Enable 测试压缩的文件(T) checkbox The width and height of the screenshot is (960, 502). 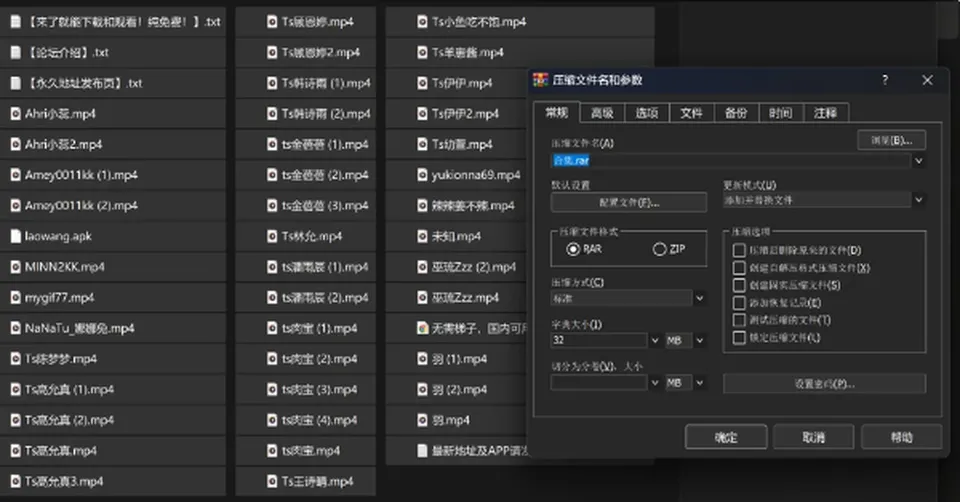click(739, 320)
